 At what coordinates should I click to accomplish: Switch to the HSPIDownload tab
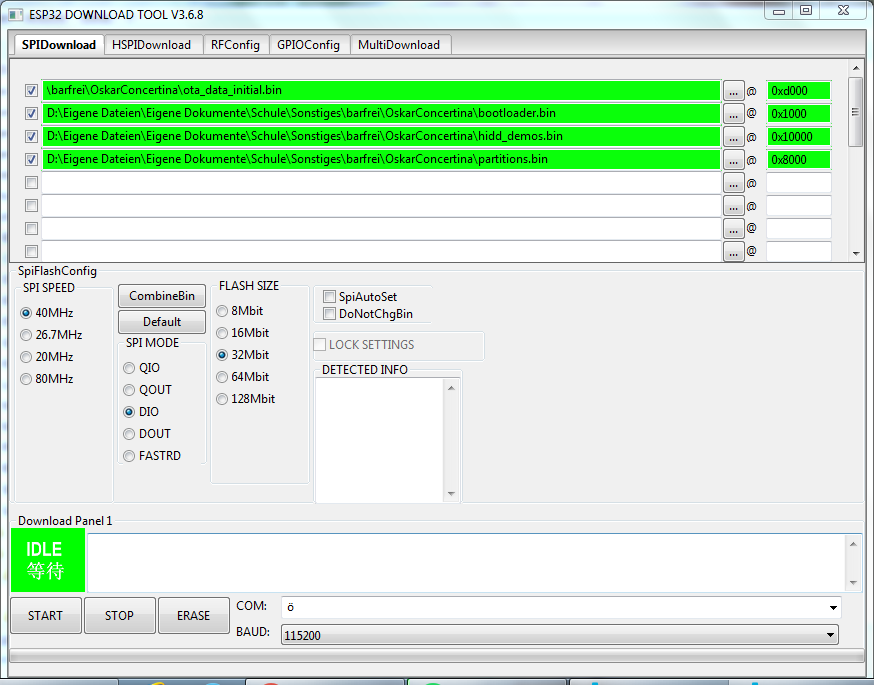pos(151,45)
